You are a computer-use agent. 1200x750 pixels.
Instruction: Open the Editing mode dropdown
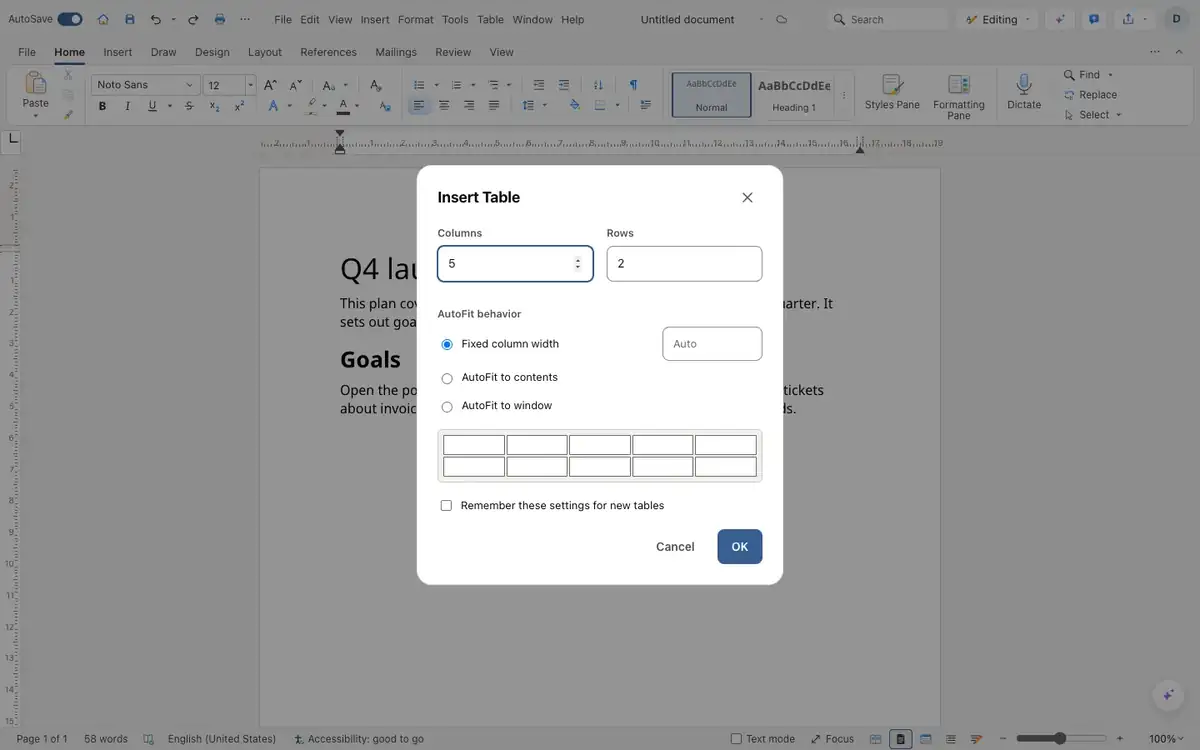click(x=999, y=19)
